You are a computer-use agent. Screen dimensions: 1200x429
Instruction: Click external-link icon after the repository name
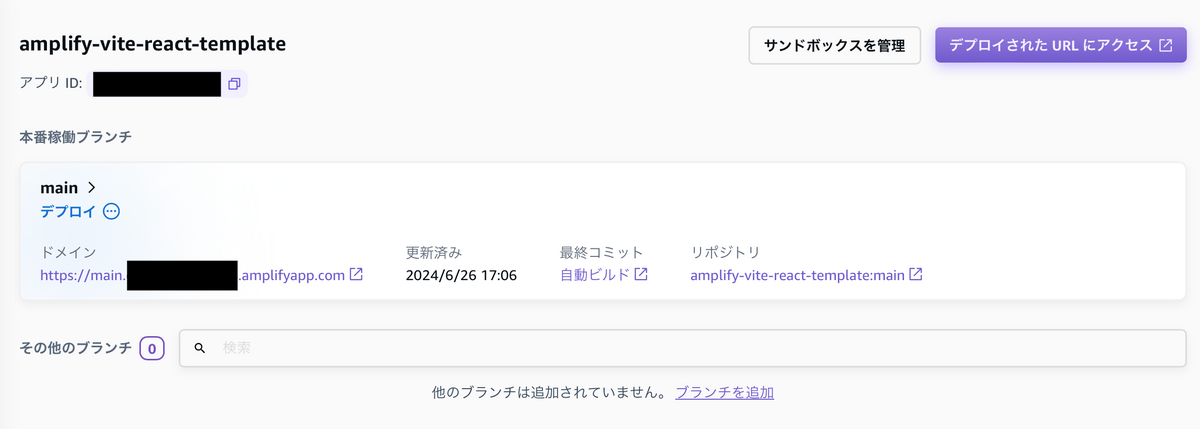point(915,274)
